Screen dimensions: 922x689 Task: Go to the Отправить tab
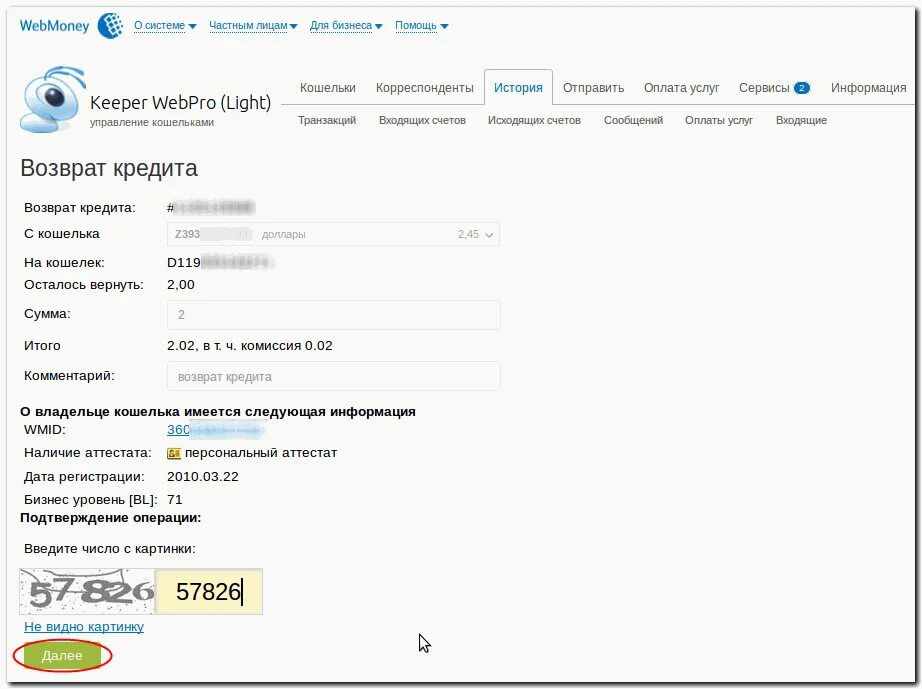593,88
